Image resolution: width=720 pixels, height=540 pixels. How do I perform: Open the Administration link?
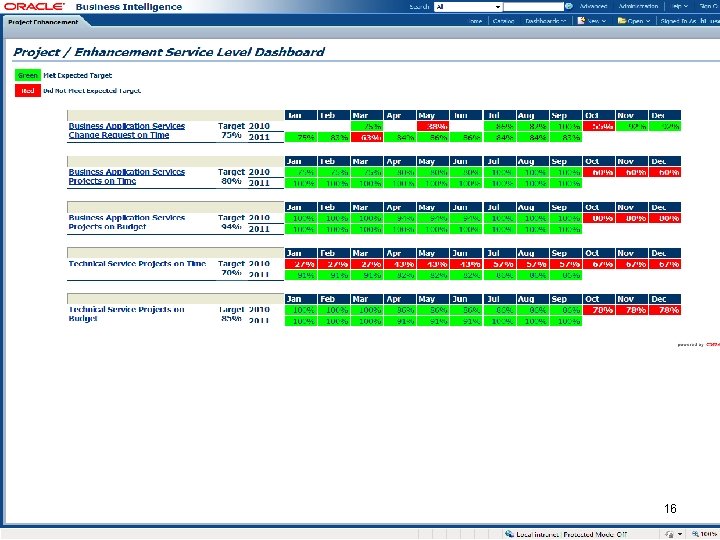(638, 6)
